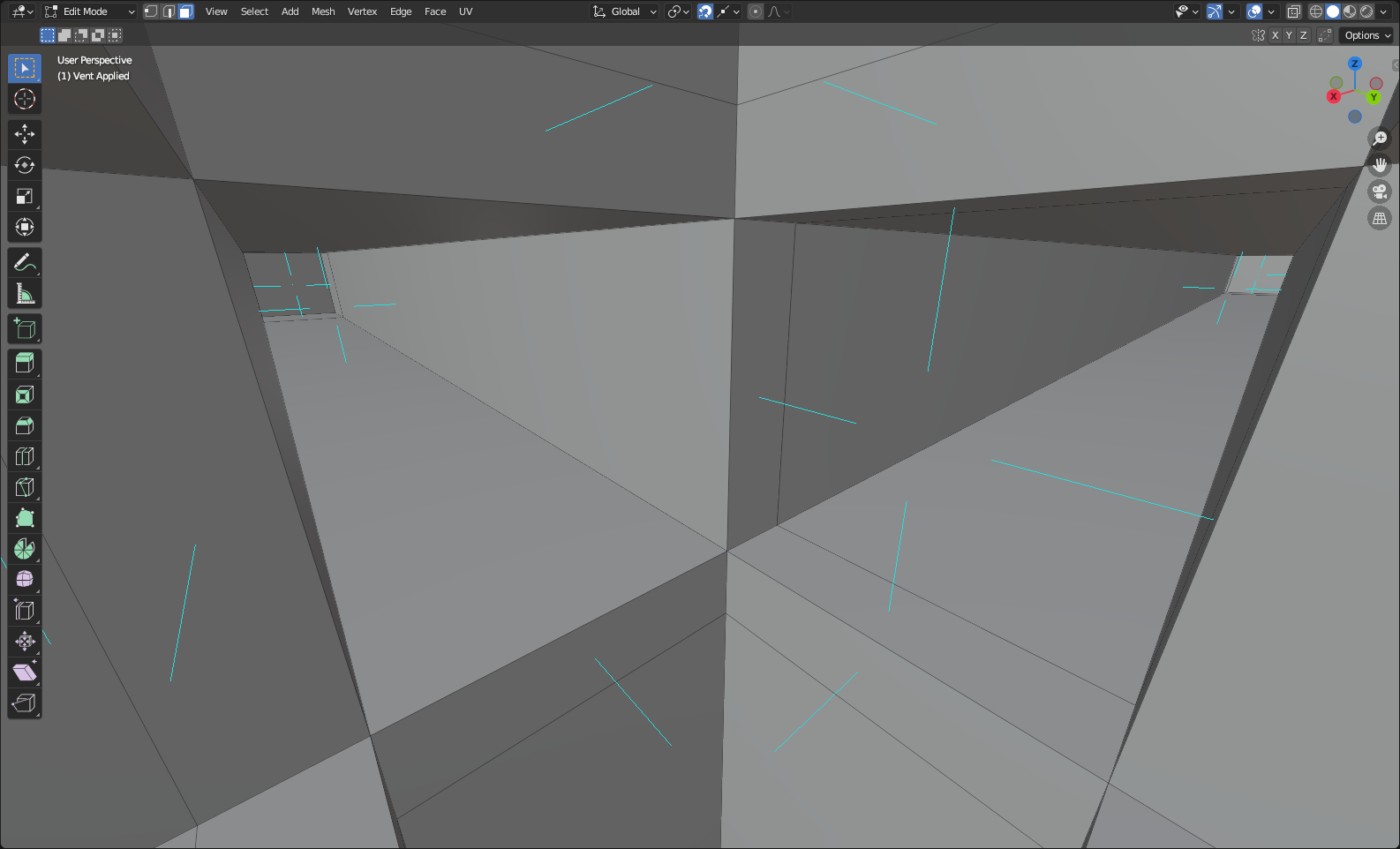The height and width of the screenshot is (849, 1400).
Task: Toggle camera view with camera icon
Action: (x=1380, y=192)
